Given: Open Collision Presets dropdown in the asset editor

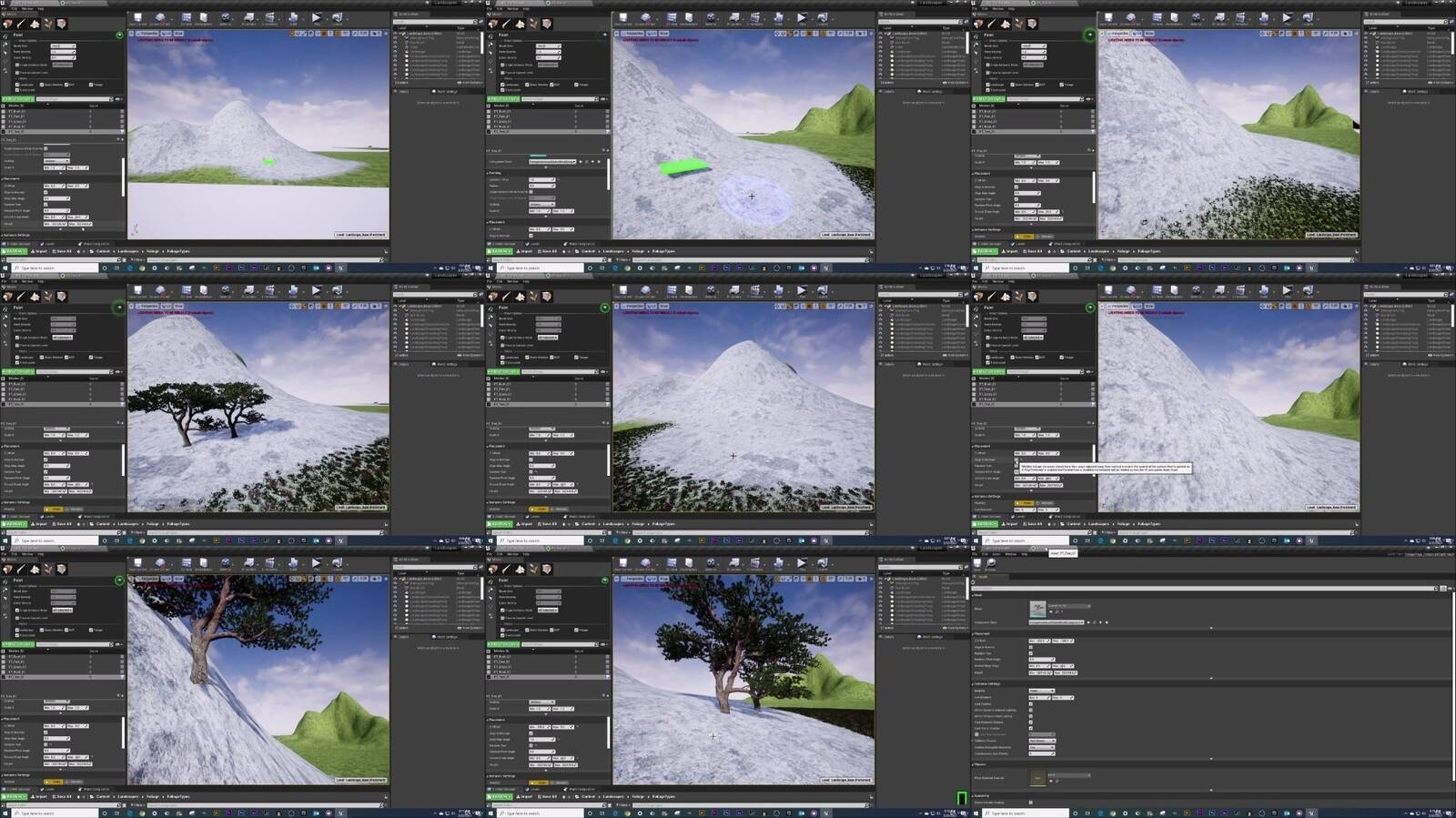Looking at the screenshot, I should click(1042, 741).
